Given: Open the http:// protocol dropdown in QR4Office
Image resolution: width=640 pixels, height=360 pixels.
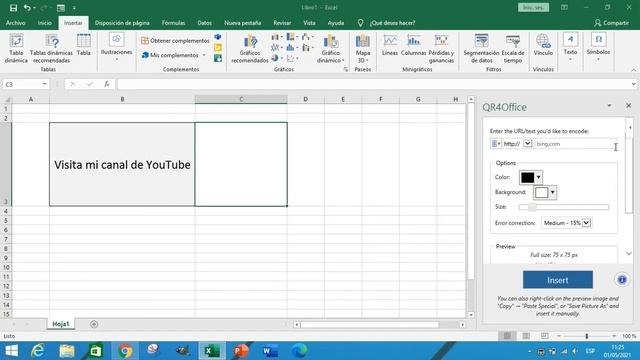Looking at the screenshot, I should pyautogui.click(x=527, y=144).
